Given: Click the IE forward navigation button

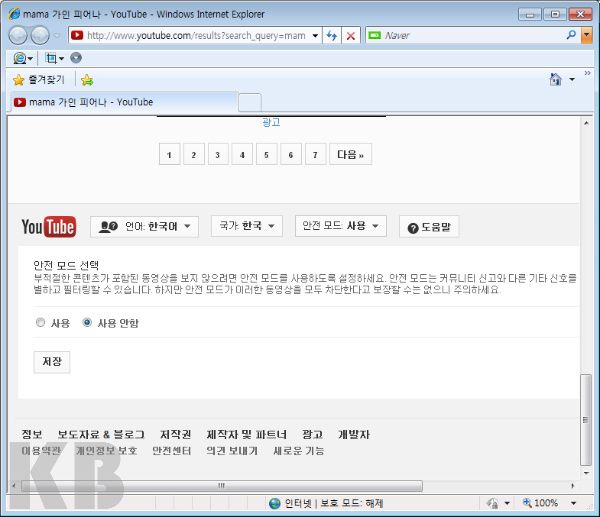Looking at the screenshot, I should [40, 36].
